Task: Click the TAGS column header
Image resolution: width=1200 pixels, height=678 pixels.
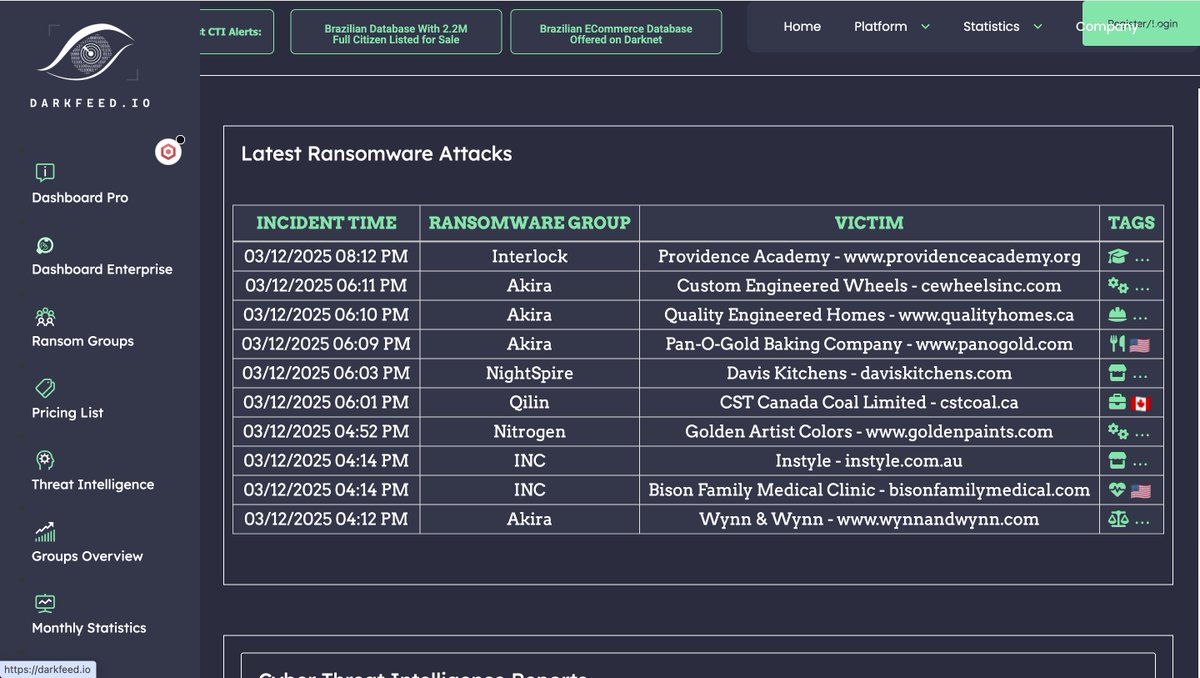Action: pyautogui.click(x=1131, y=223)
